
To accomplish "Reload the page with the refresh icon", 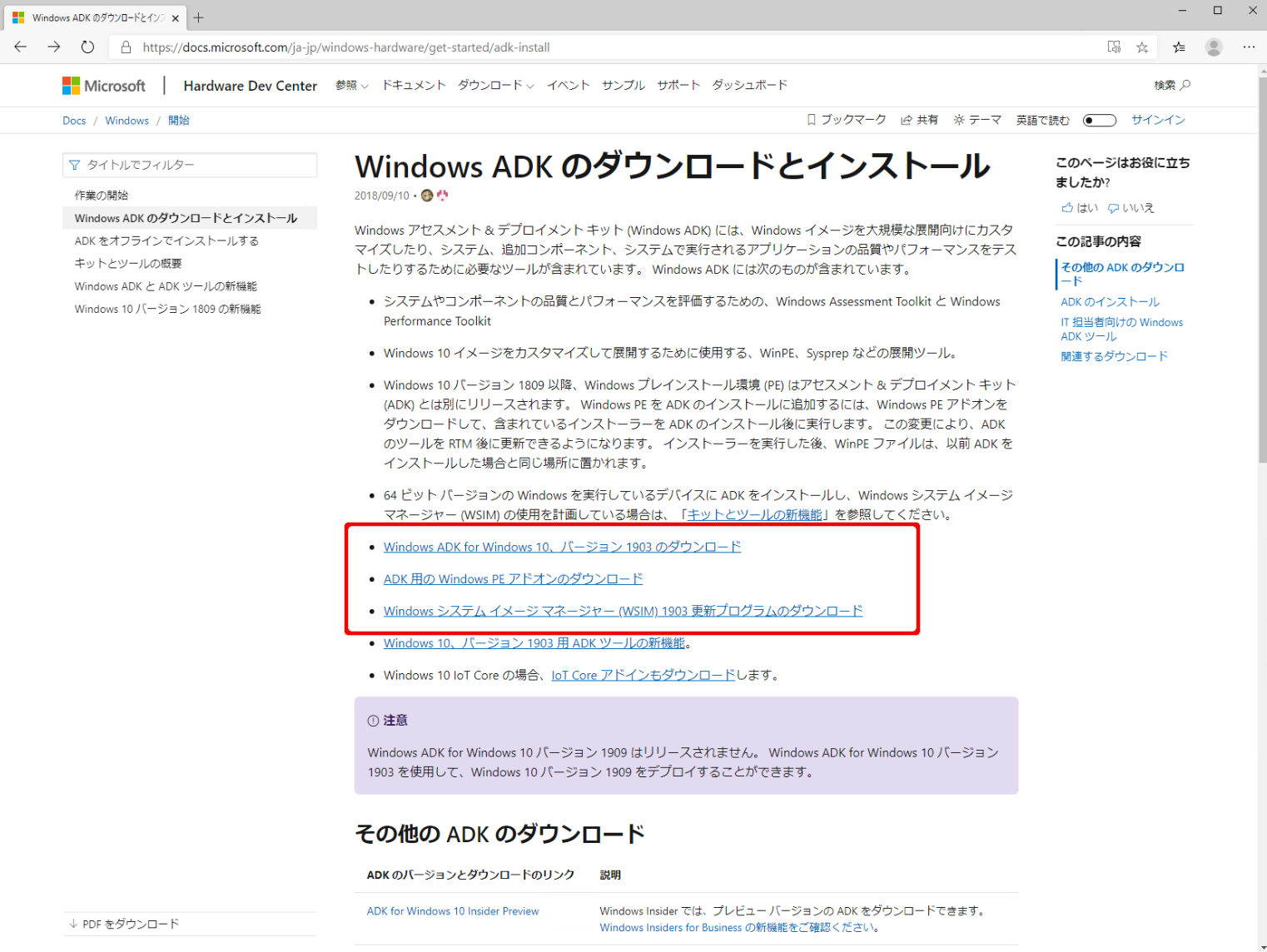I will (87, 47).
